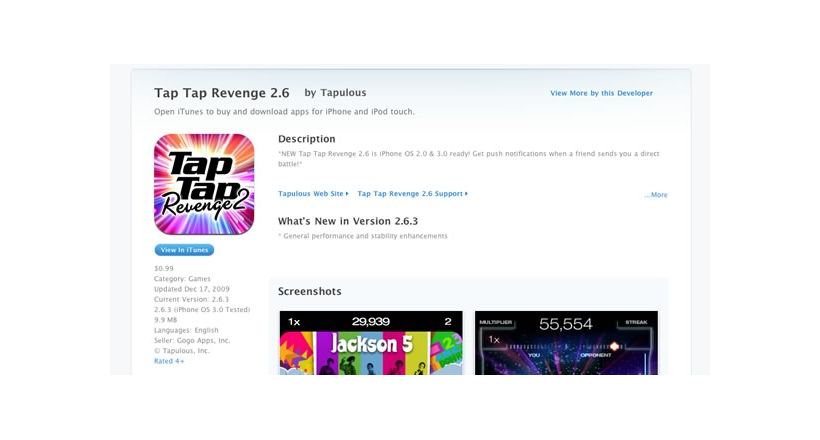
Task: Click the Screenshots heading
Action: (310, 291)
